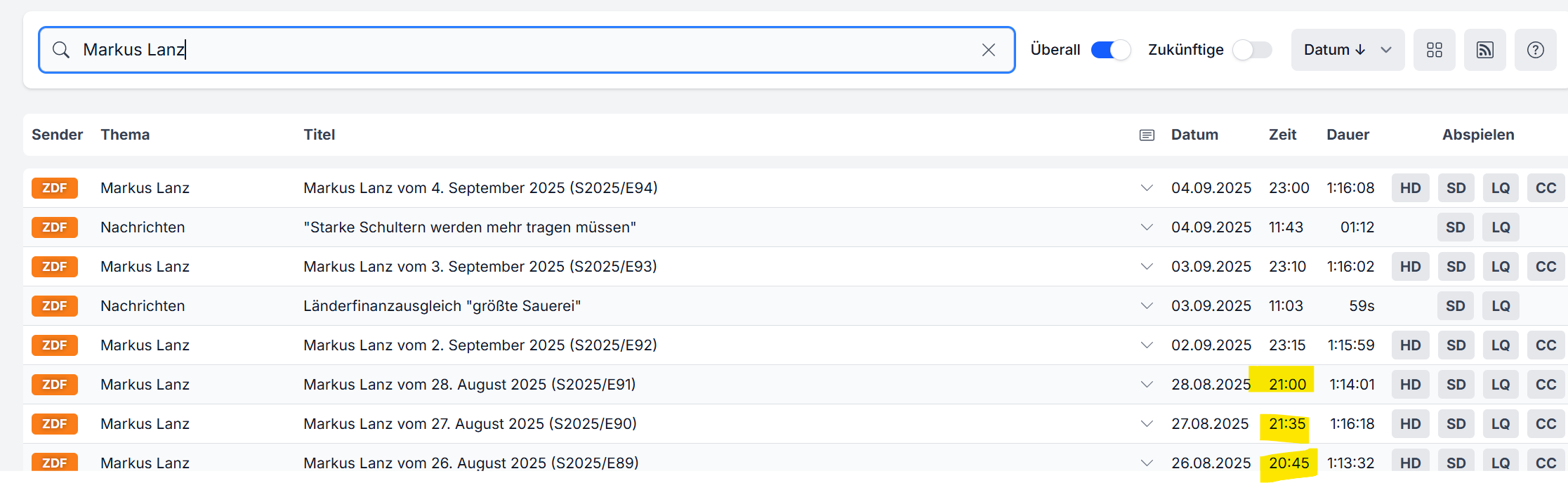This screenshot has width=1568, height=483.
Task: Click the ZDF badge of the 4. September episode
Action: [x=55, y=188]
